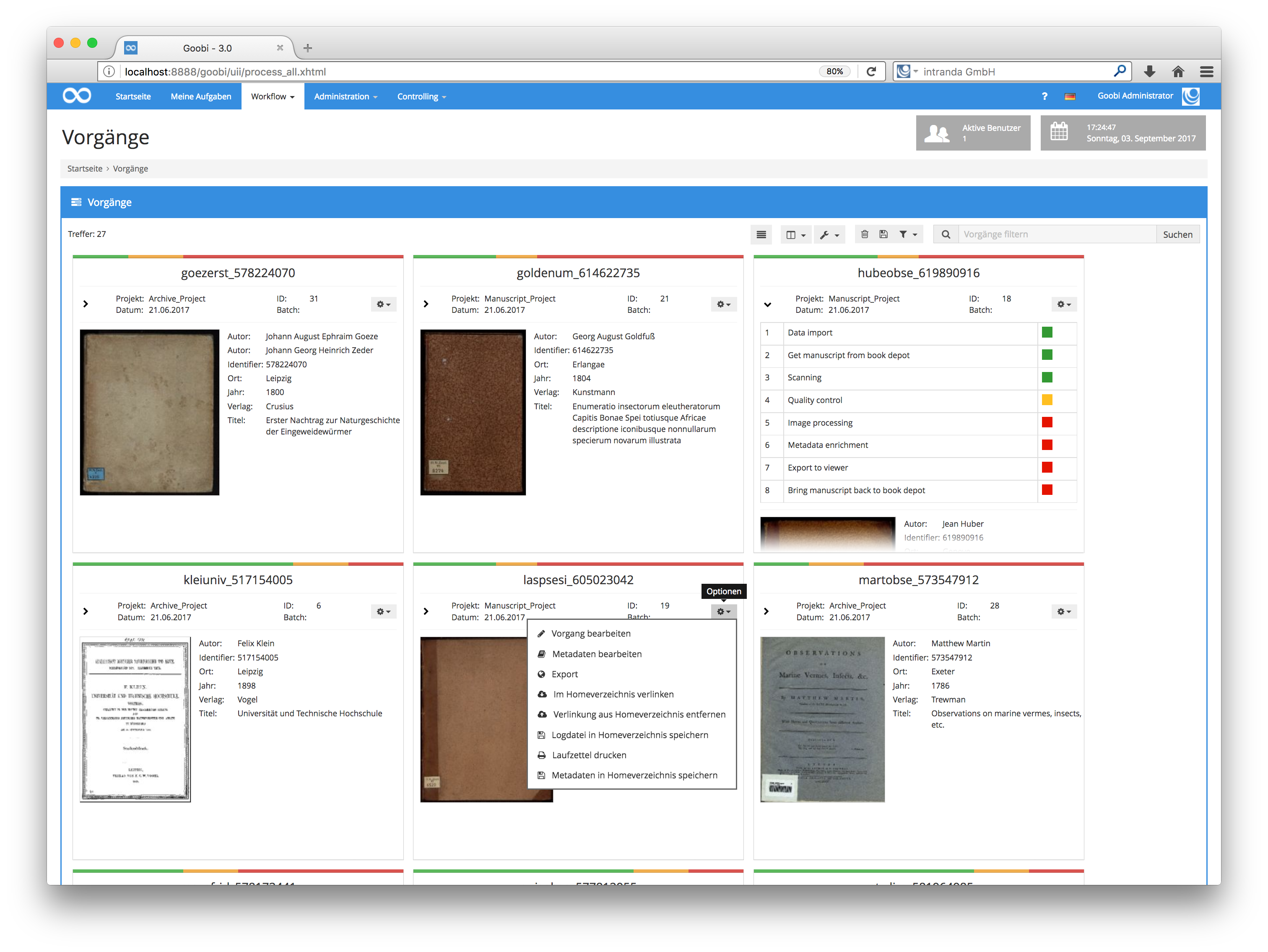Viewport: 1268px width, 952px height.
Task: Choose Metadaten in Homeverzeichnis speichern
Action: tap(632, 775)
